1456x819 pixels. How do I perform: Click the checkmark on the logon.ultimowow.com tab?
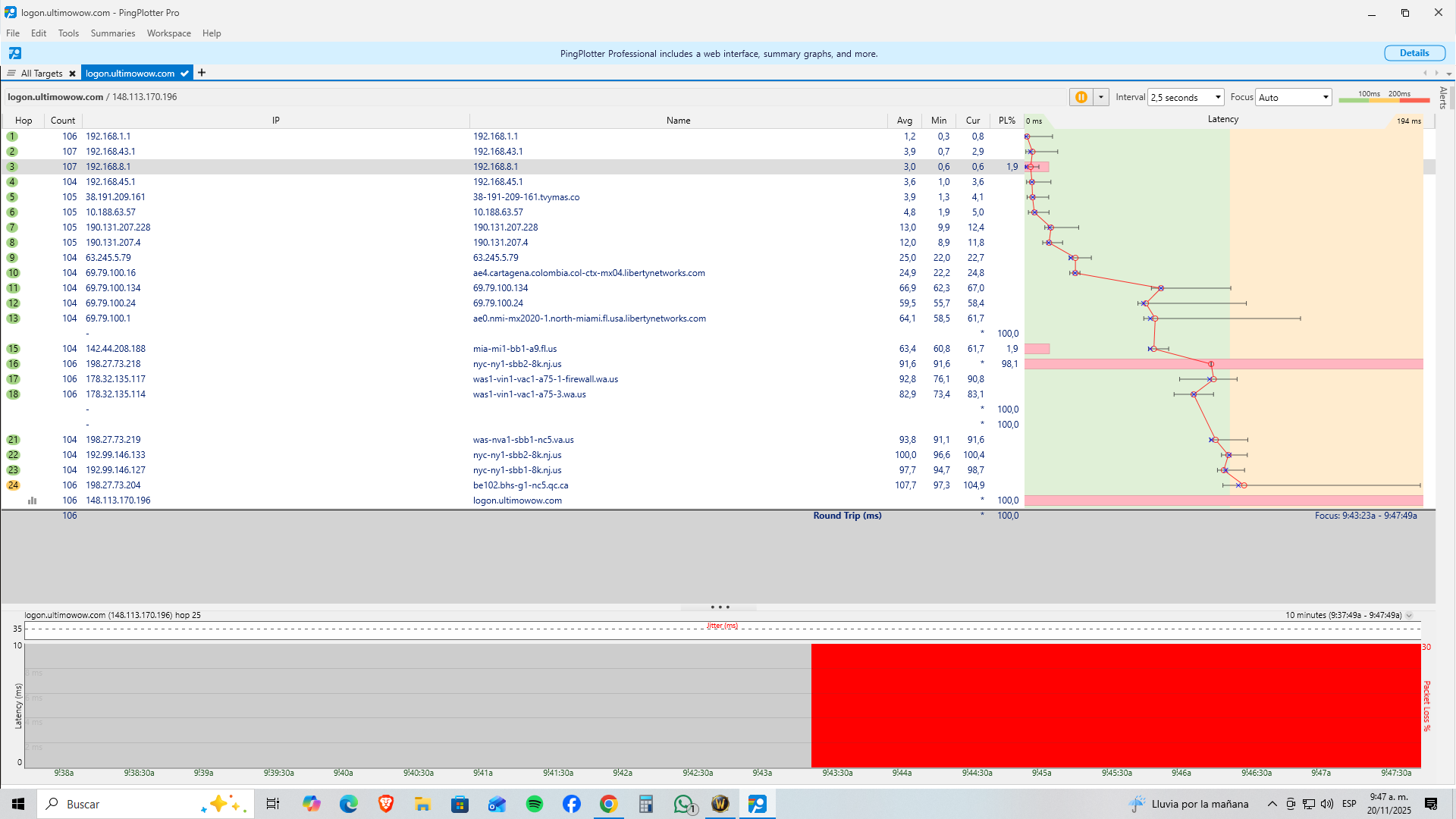(x=184, y=74)
